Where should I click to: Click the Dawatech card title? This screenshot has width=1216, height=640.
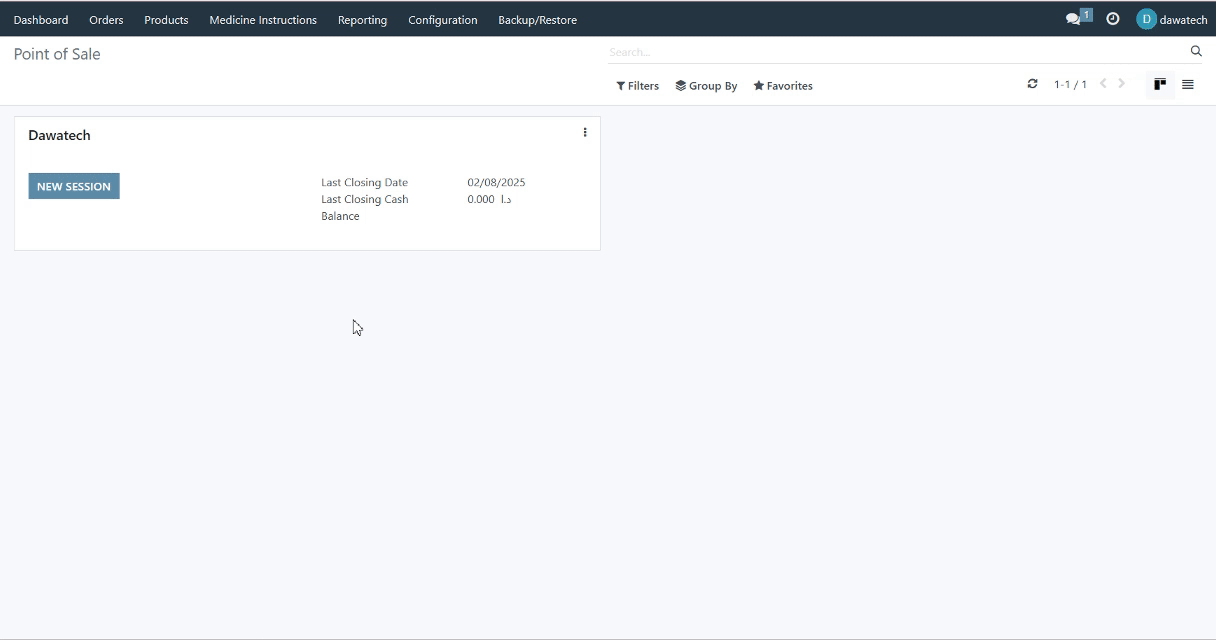pyautogui.click(x=59, y=135)
